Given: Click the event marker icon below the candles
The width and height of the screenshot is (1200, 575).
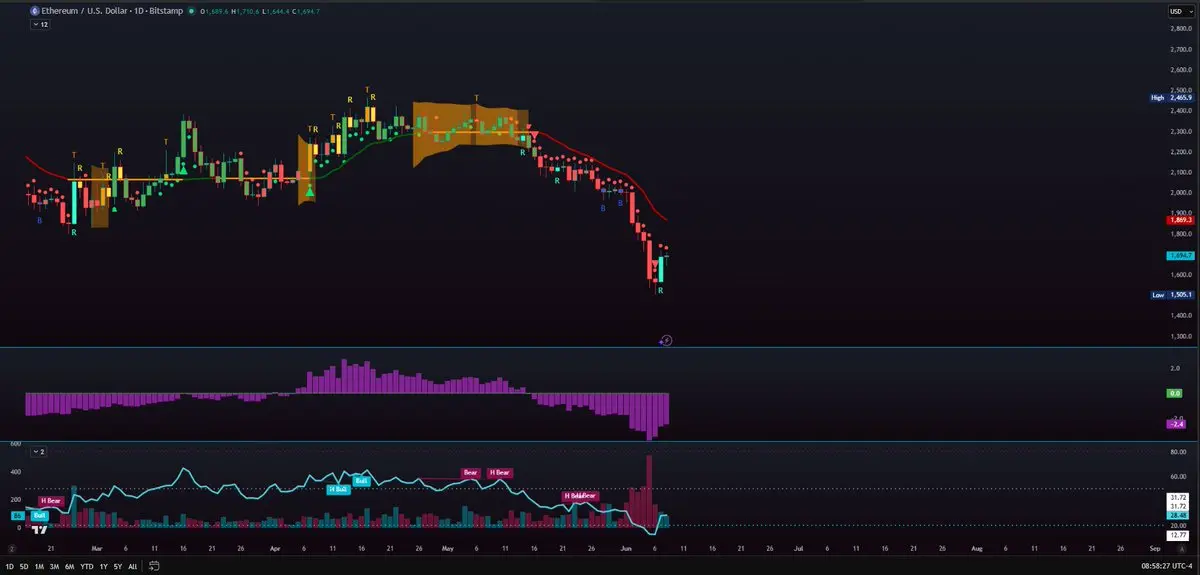Looking at the screenshot, I should point(667,340).
